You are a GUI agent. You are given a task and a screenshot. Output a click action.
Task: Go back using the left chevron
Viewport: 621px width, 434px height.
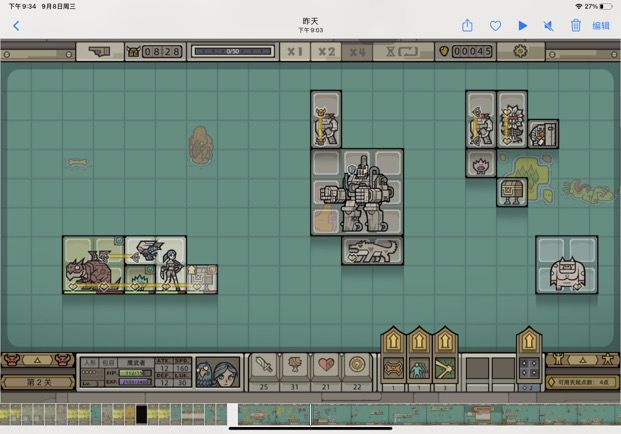[x=16, y=25]
